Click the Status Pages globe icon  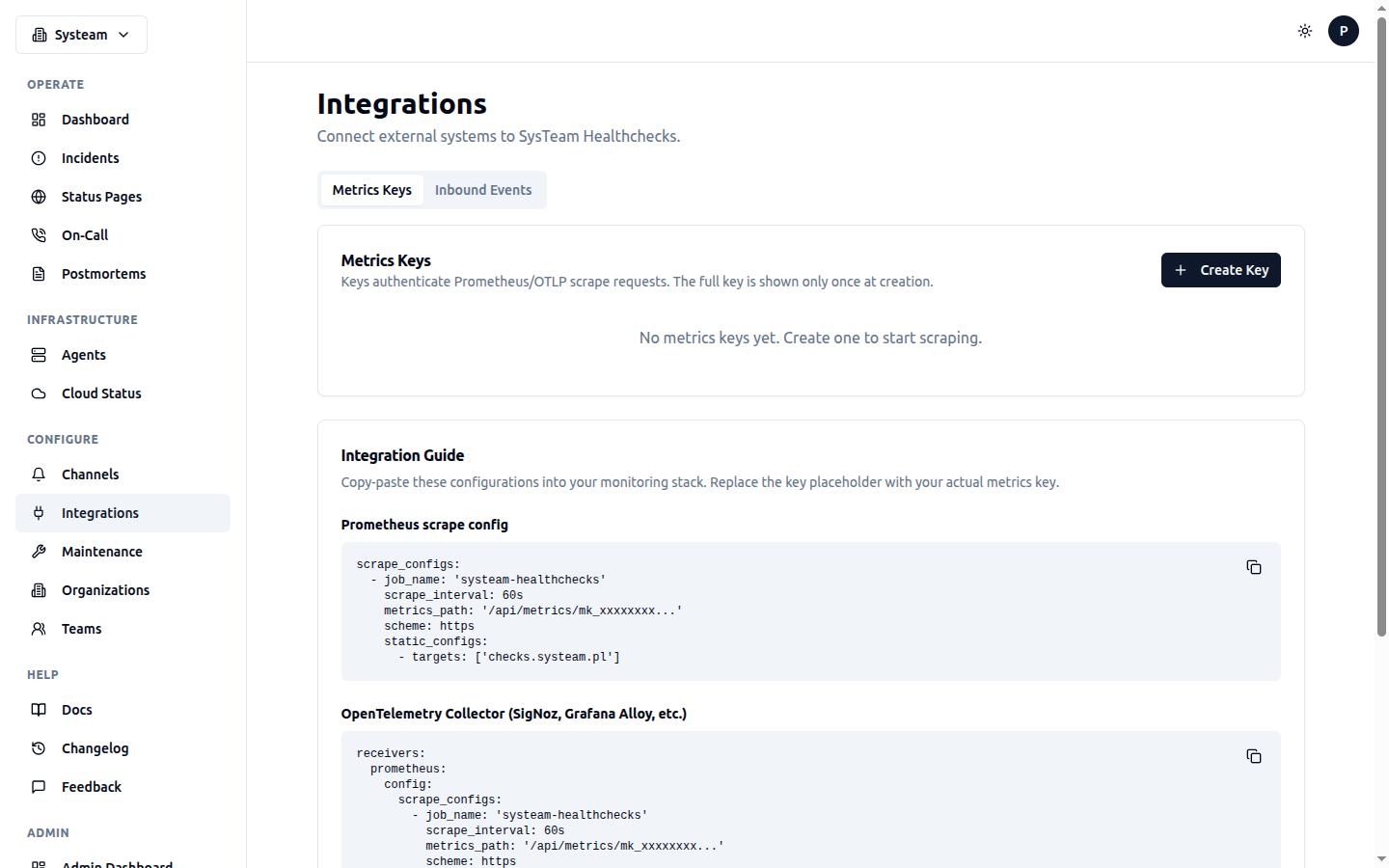point(39,197)
